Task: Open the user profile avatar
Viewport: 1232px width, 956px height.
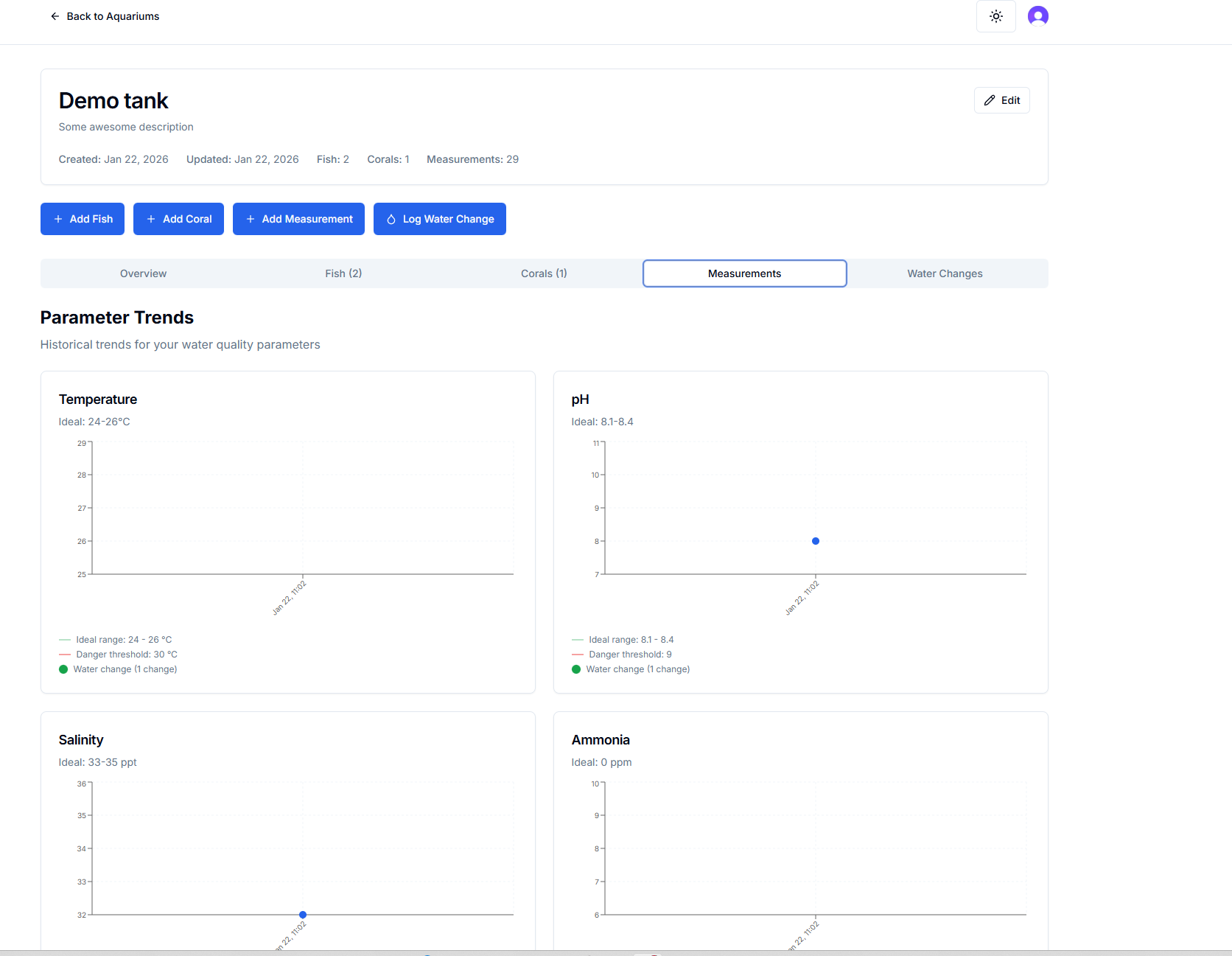Action: (1037, 16)
